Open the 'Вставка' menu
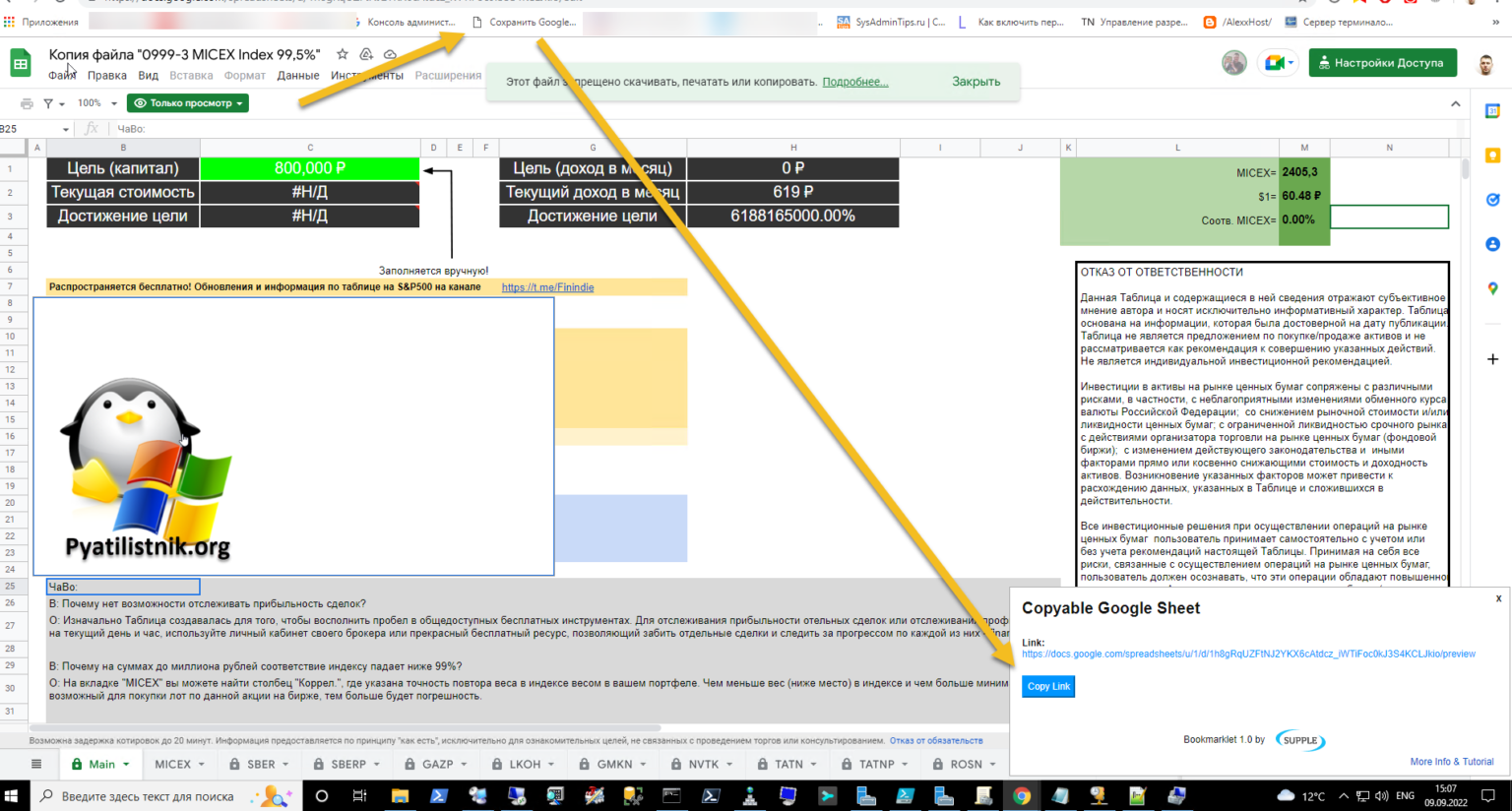1512x811 pixels. pyautogui.click(x=191, y=76)
